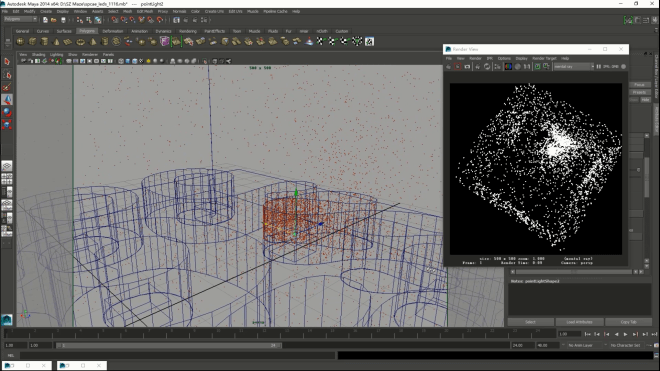Open the IPR menu in Render View

pyautogui.click(x=490, y=59)
